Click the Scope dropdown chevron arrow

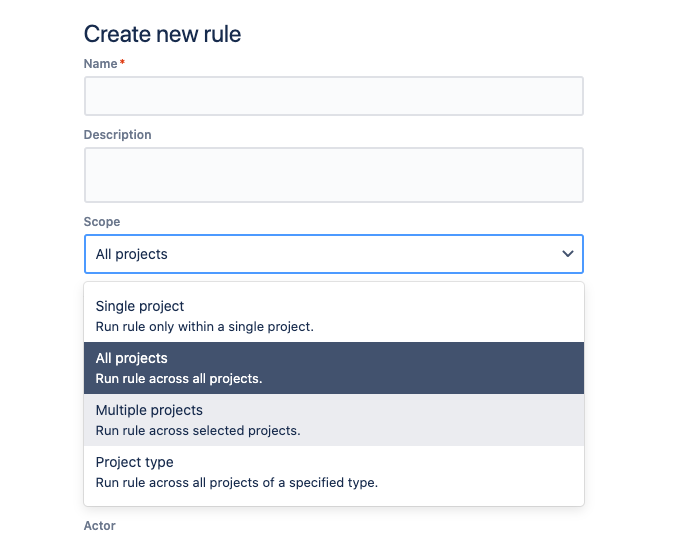pos(567,254)
